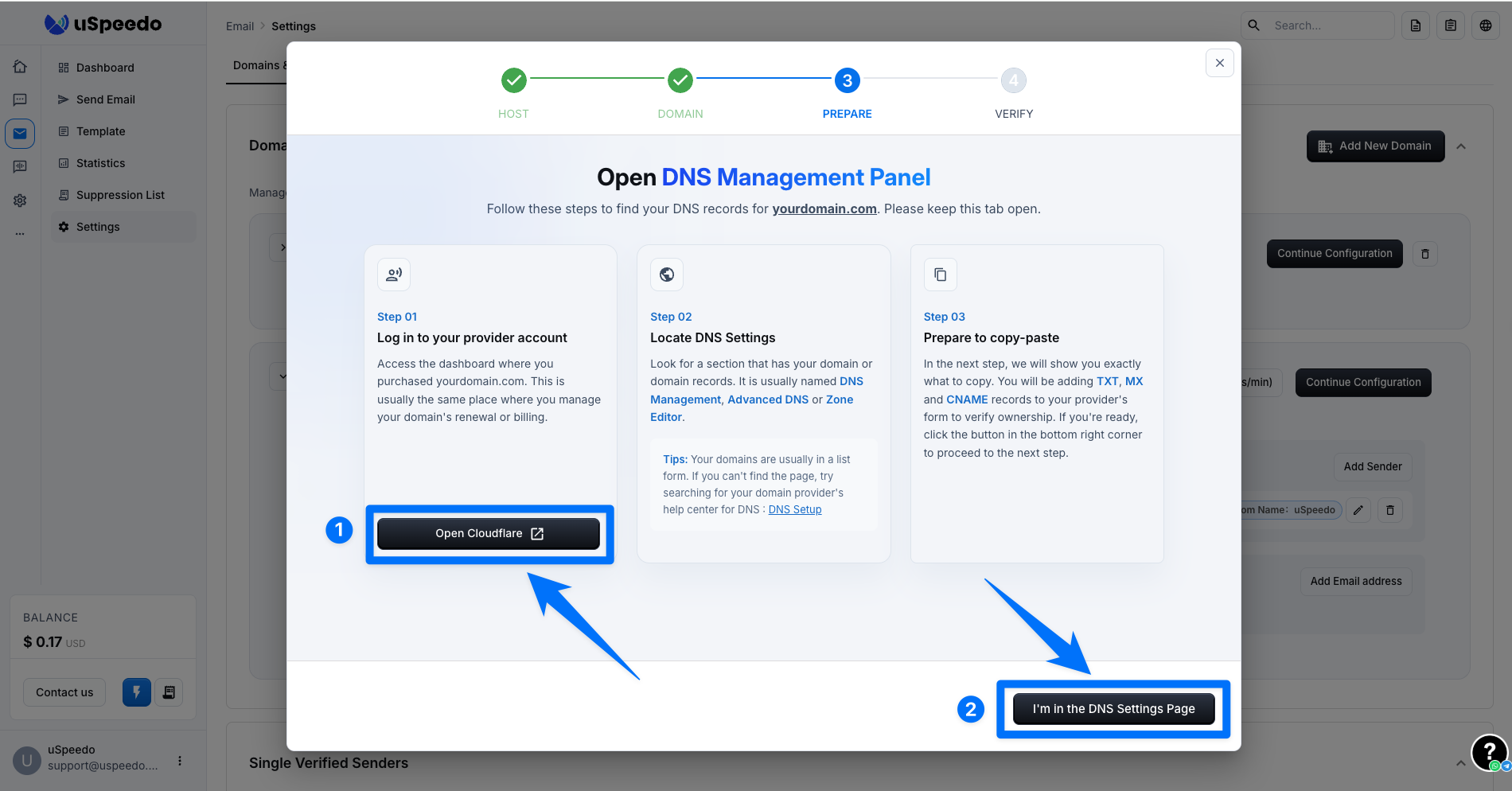
Task: Delete domain via trash icon beside Continue Configuration
Action: (1425, 254)
